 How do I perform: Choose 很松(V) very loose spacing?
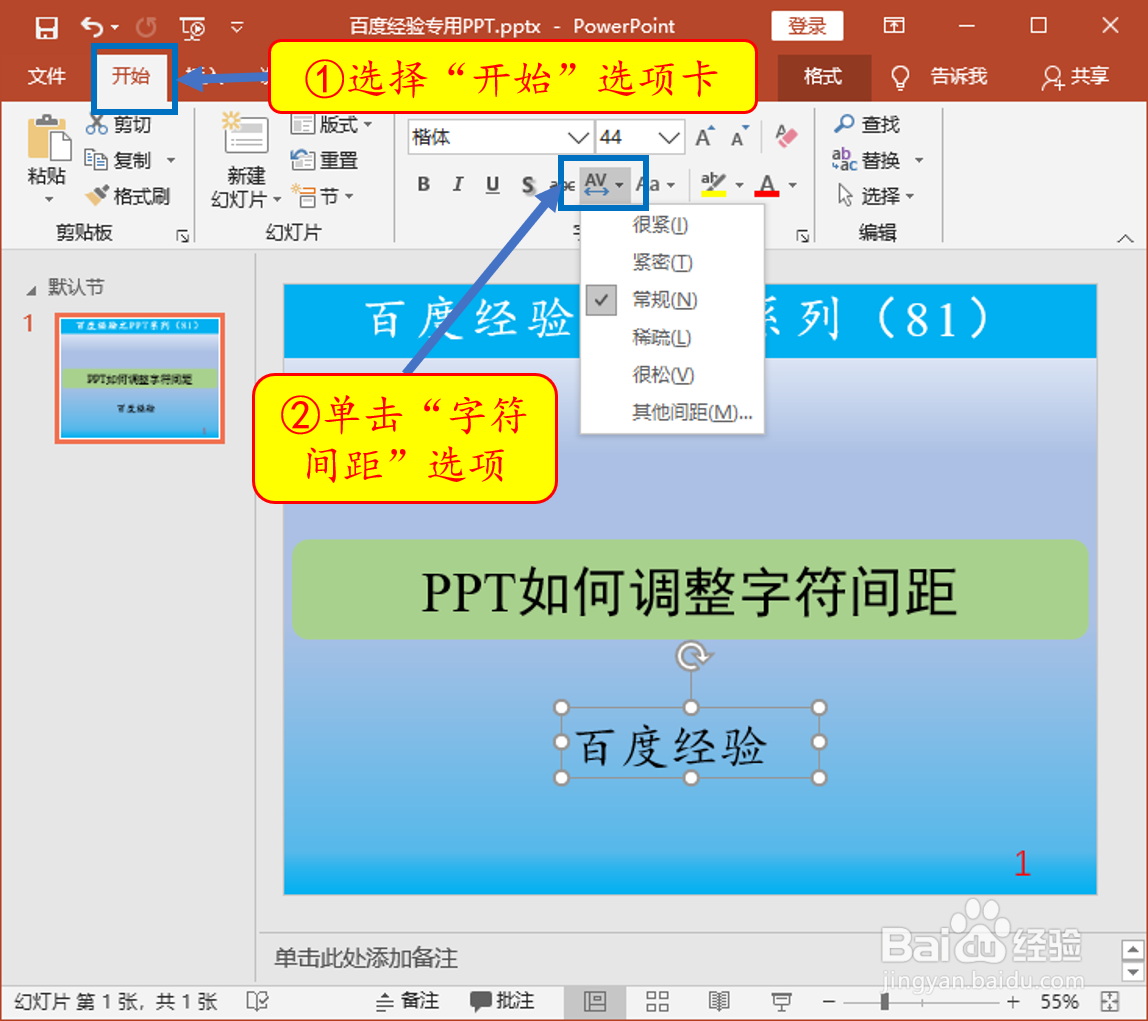[x=672, y=375]
